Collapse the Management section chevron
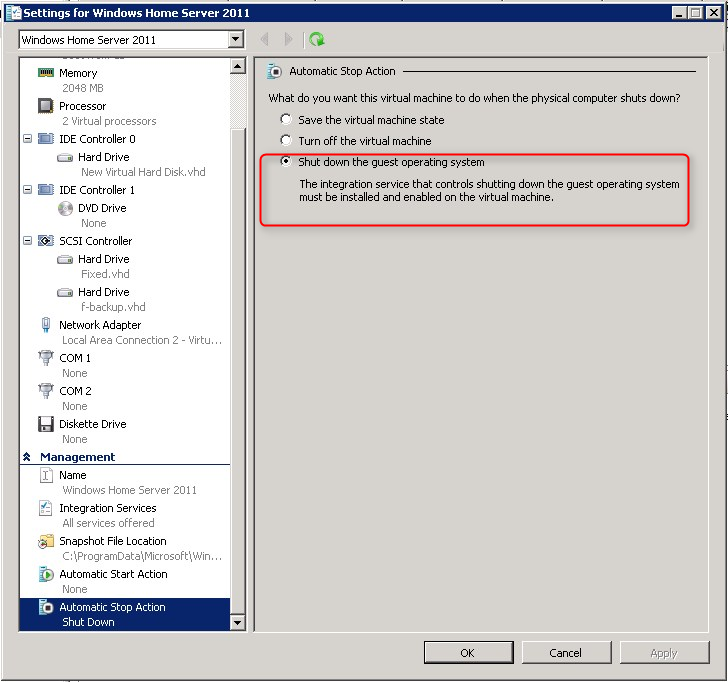This screenshot has width=728, height=682. click(x=27, y=457)
